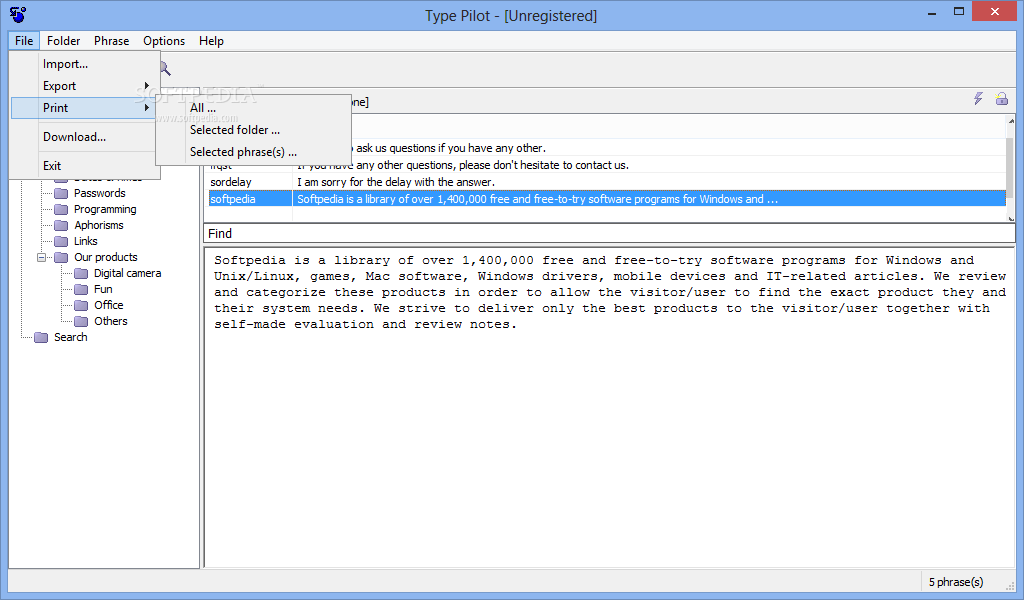Open the Folder menu

coord(63,40)
